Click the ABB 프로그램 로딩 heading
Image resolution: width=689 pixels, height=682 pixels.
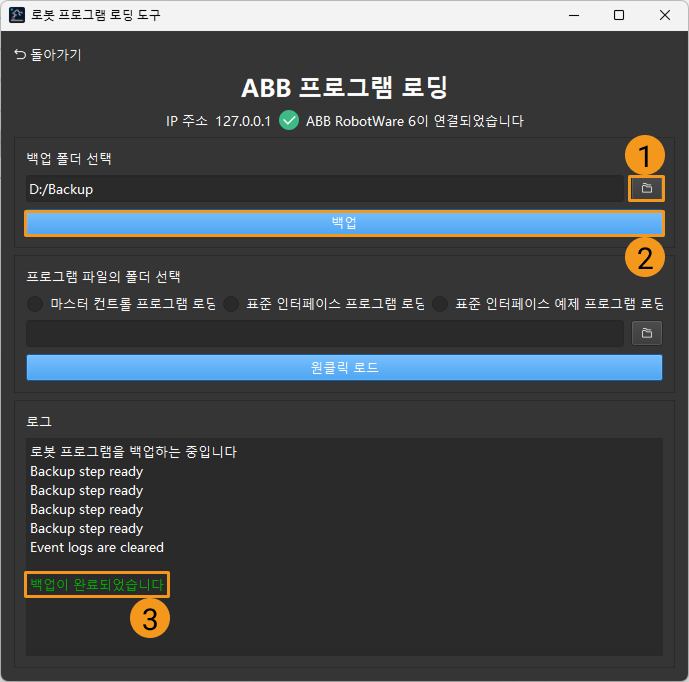pyautogui.click(x=344, y=87)
